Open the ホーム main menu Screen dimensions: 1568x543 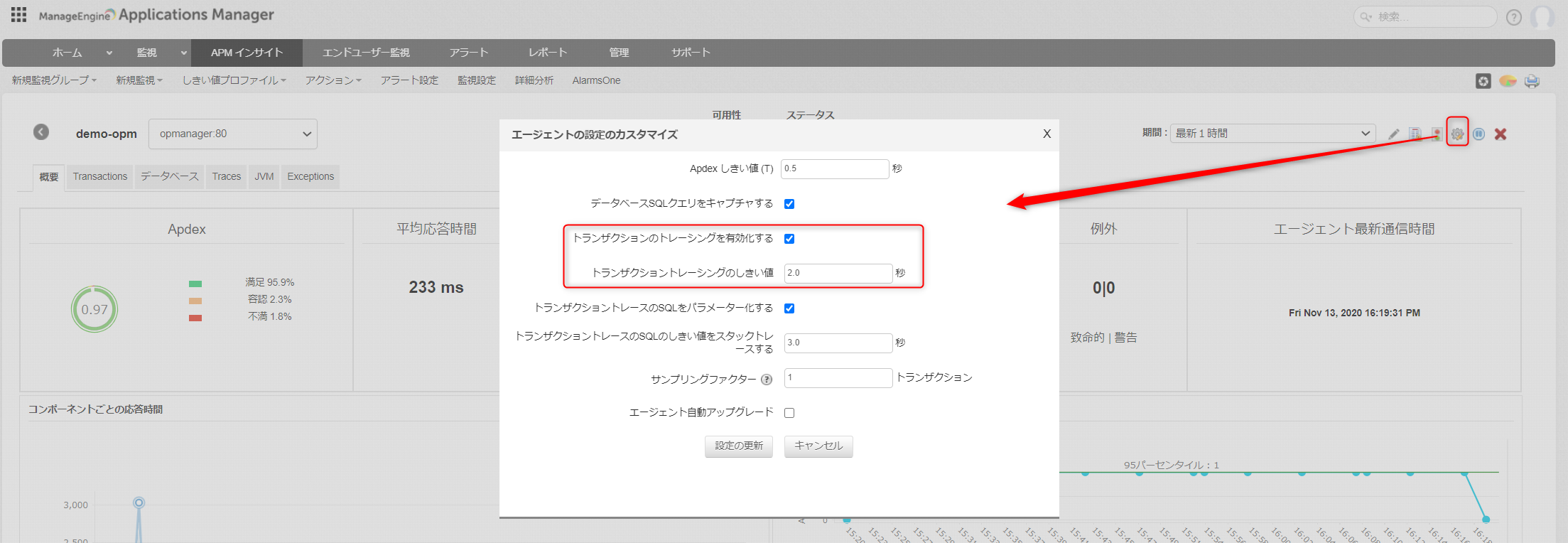coord(67,53)
